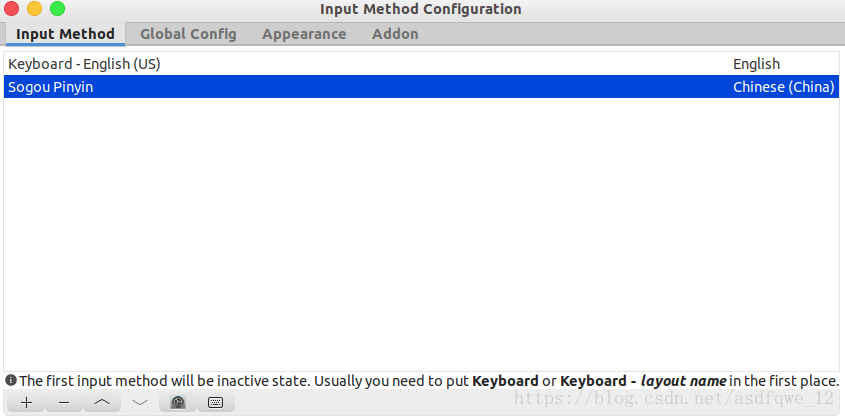845x418 pixels.
Task: Close the Input Method Configuration window
Action: [11, 9]
